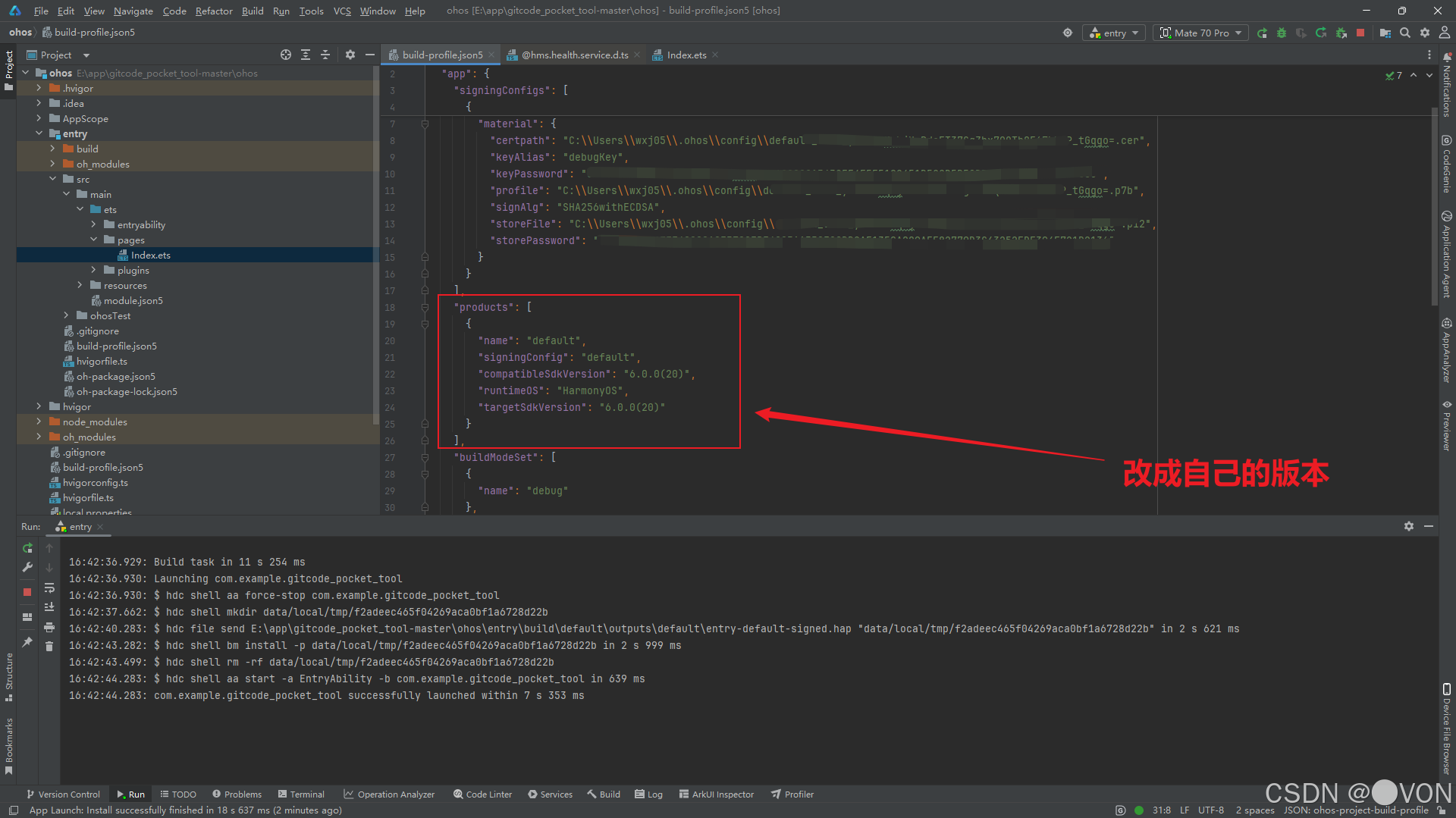This screenshot has width=1456, height=818.
Task: Open Mate 70 Pro device dropdown
Action: tap(1201, 33)
